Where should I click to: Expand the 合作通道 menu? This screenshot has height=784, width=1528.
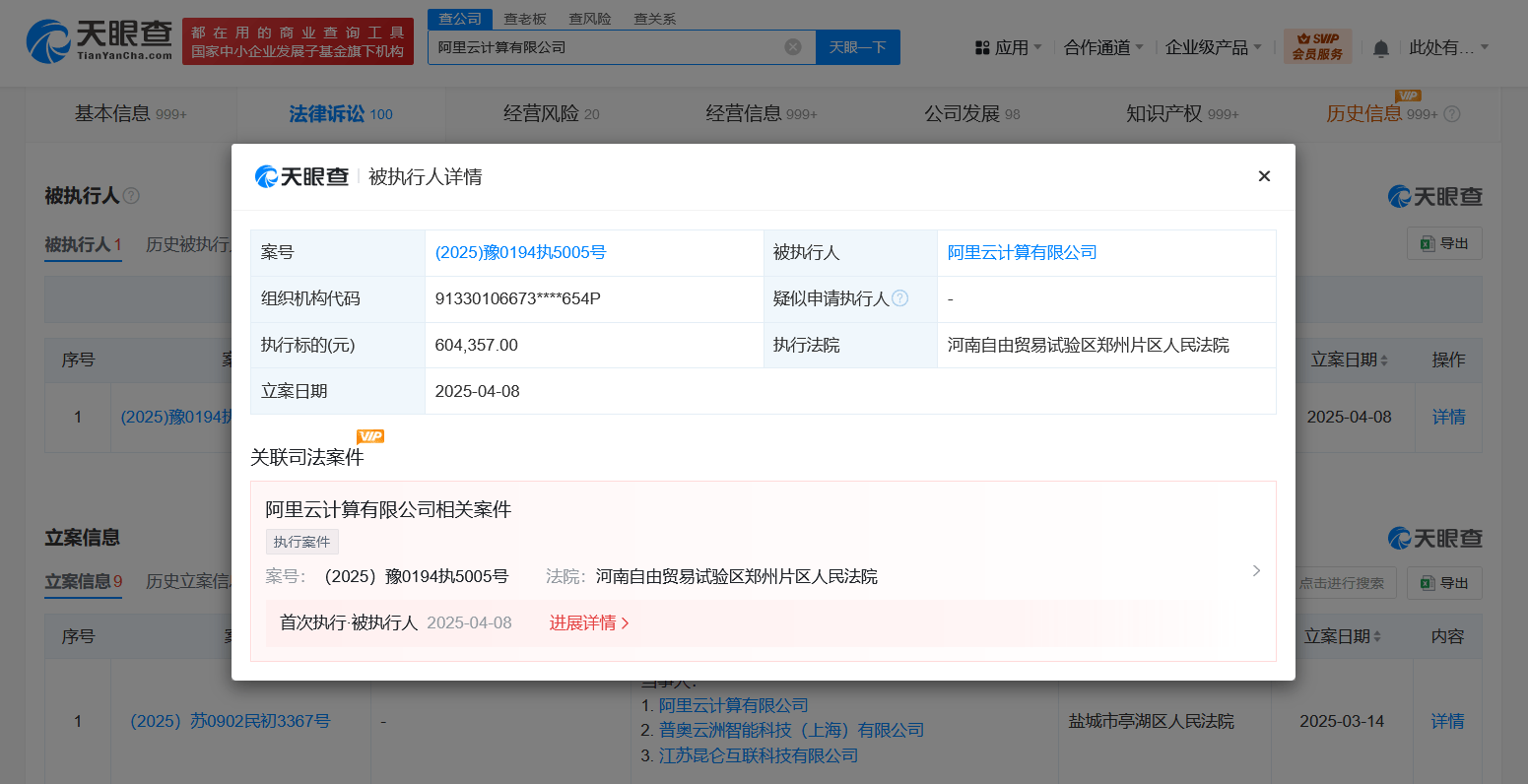[1103, 47]
